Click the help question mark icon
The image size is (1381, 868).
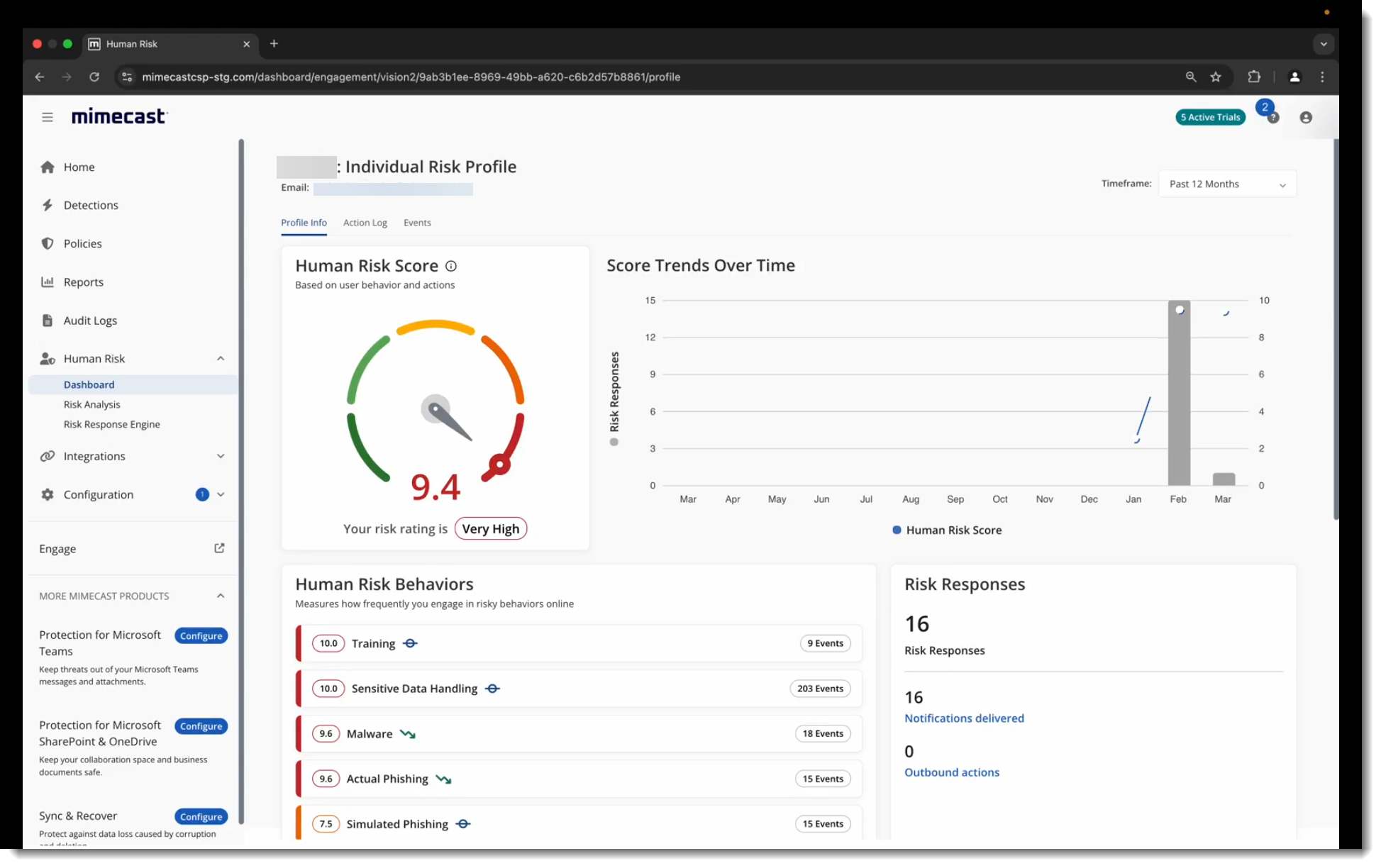1272,118
